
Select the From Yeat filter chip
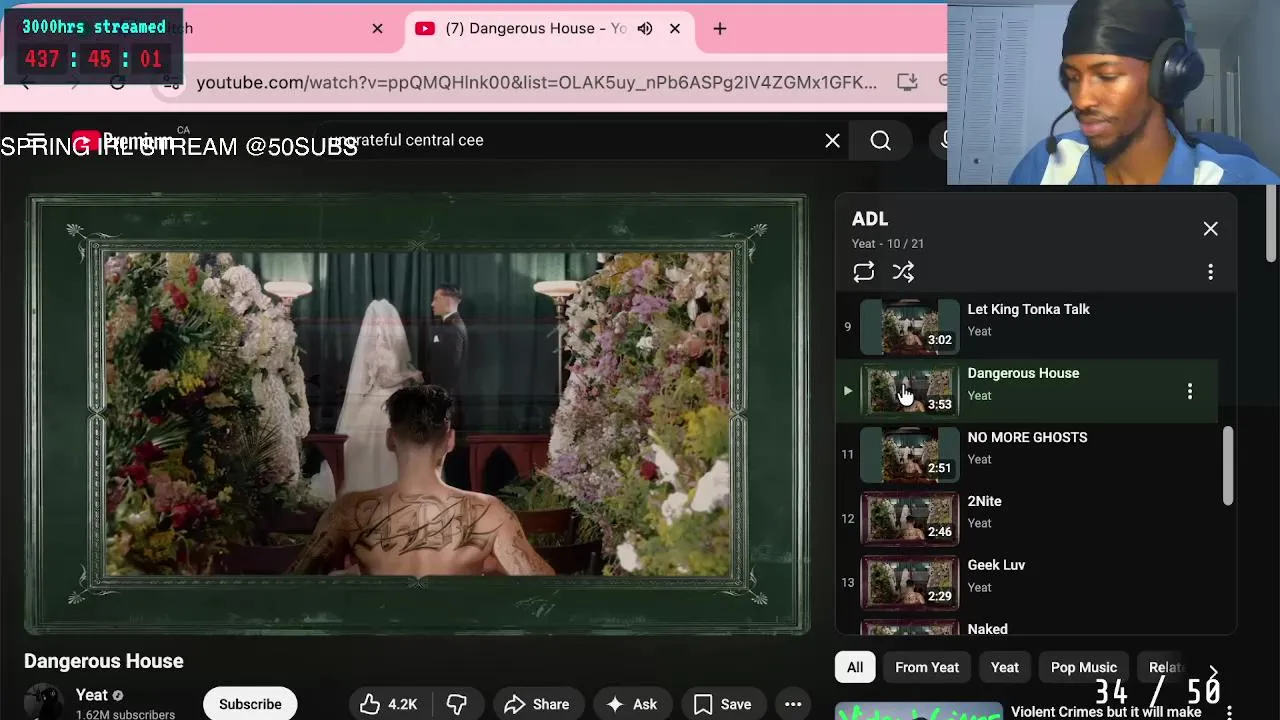(927, 667)
